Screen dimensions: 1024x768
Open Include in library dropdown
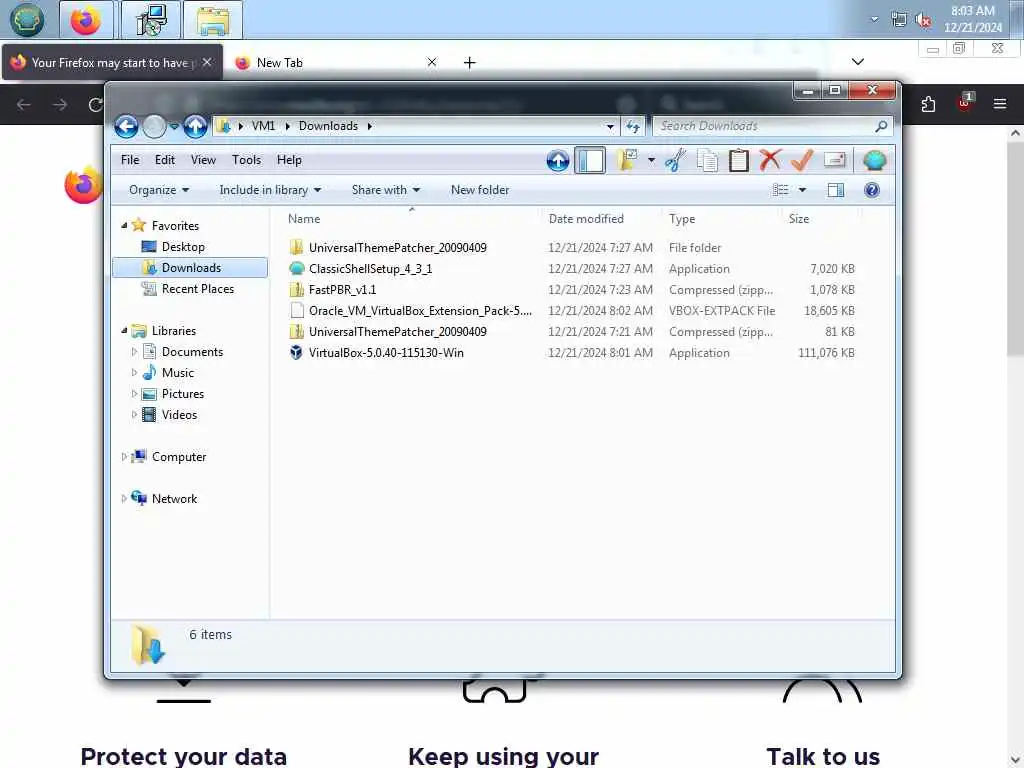click(270, 190)
